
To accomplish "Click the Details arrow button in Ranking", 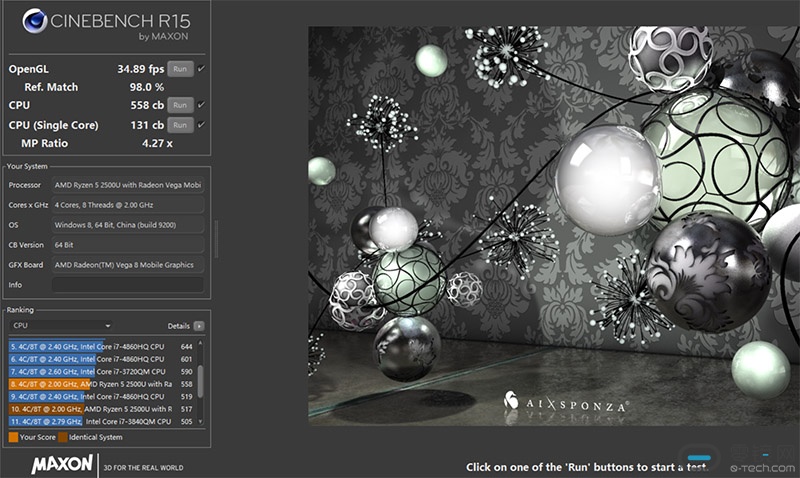I will click(x=199, y=326).
